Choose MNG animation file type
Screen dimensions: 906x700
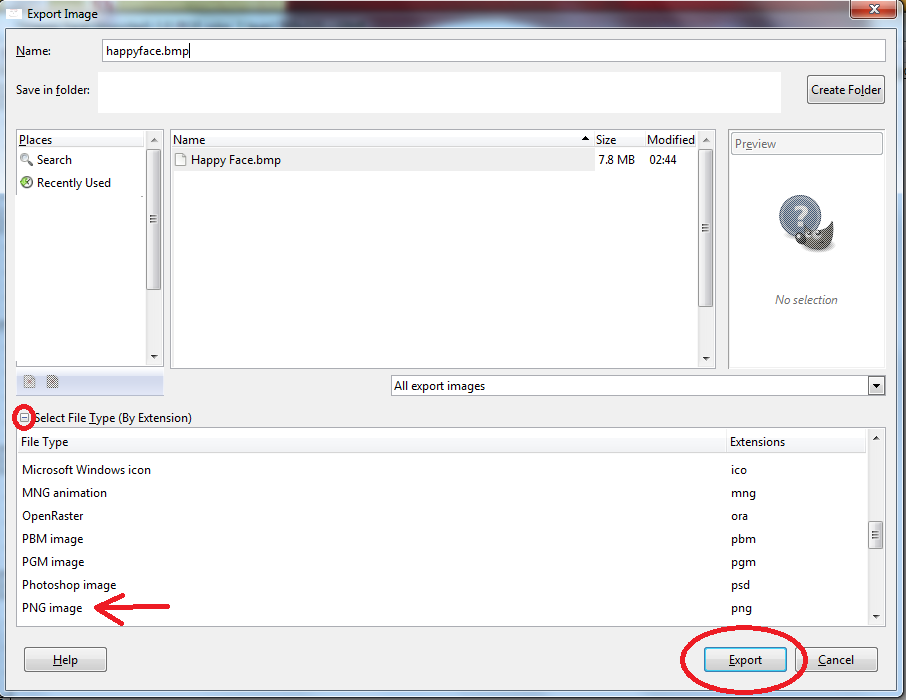pyautogui.click(x=64, y=492)
